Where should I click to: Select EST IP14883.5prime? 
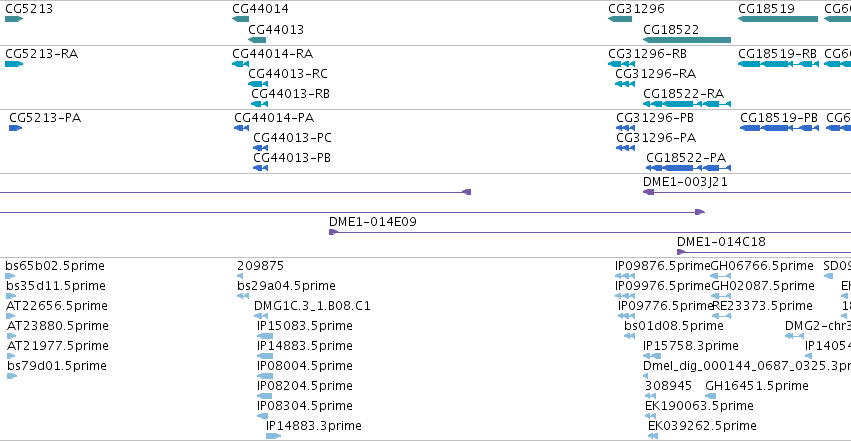point(304,346)
